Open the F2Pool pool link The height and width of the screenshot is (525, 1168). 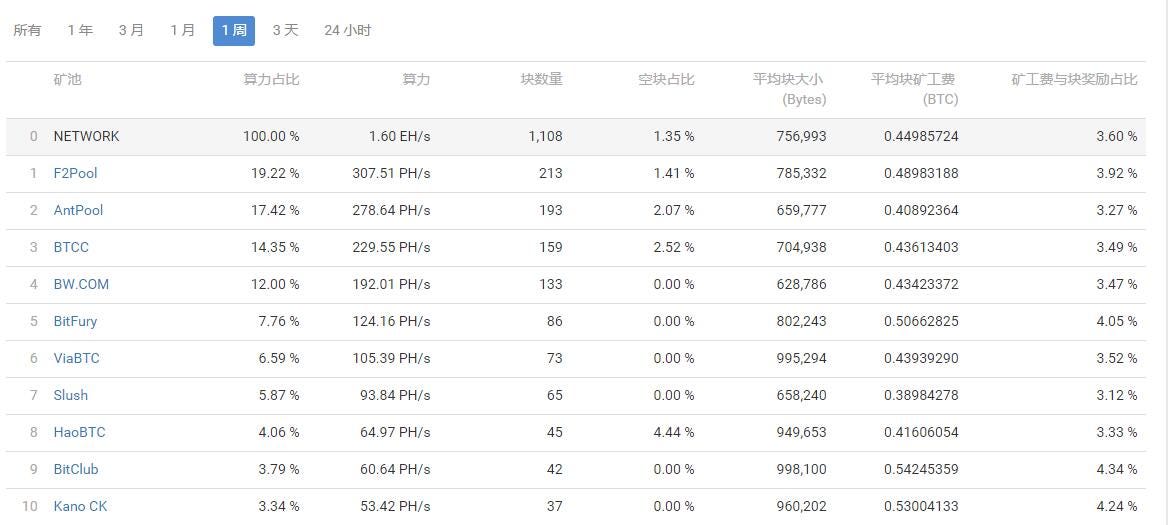coord(75,174)
